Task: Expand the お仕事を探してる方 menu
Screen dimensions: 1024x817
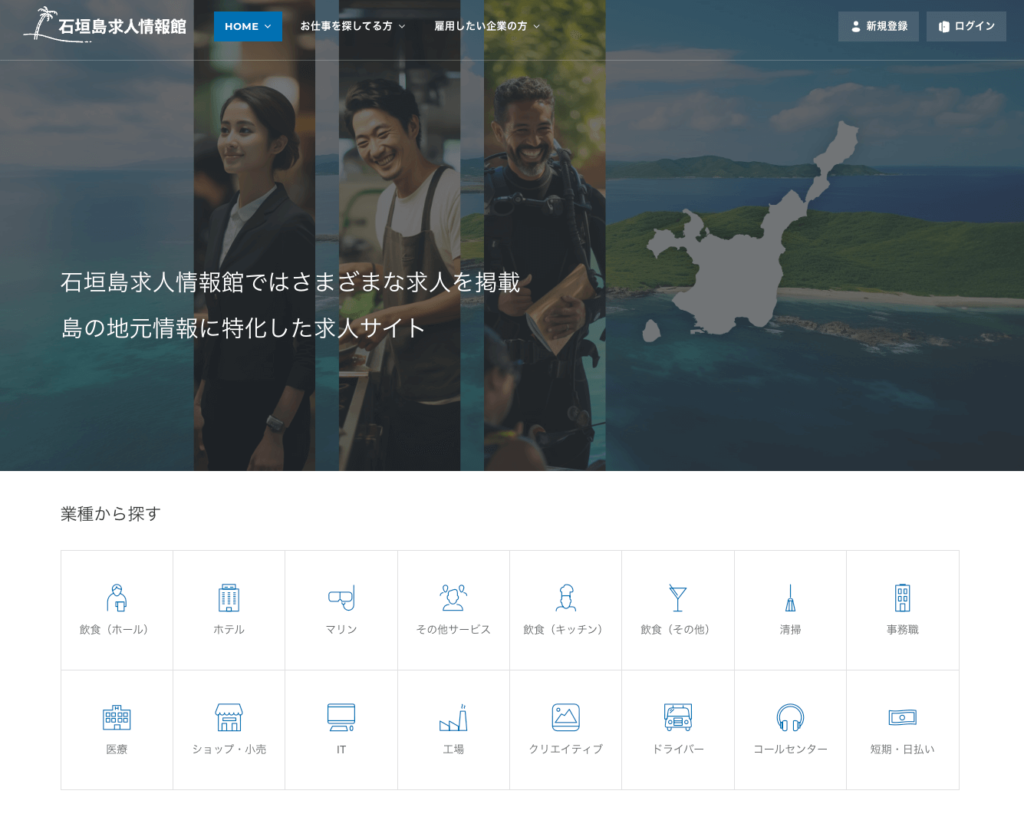Action: (x=352, y=26)
